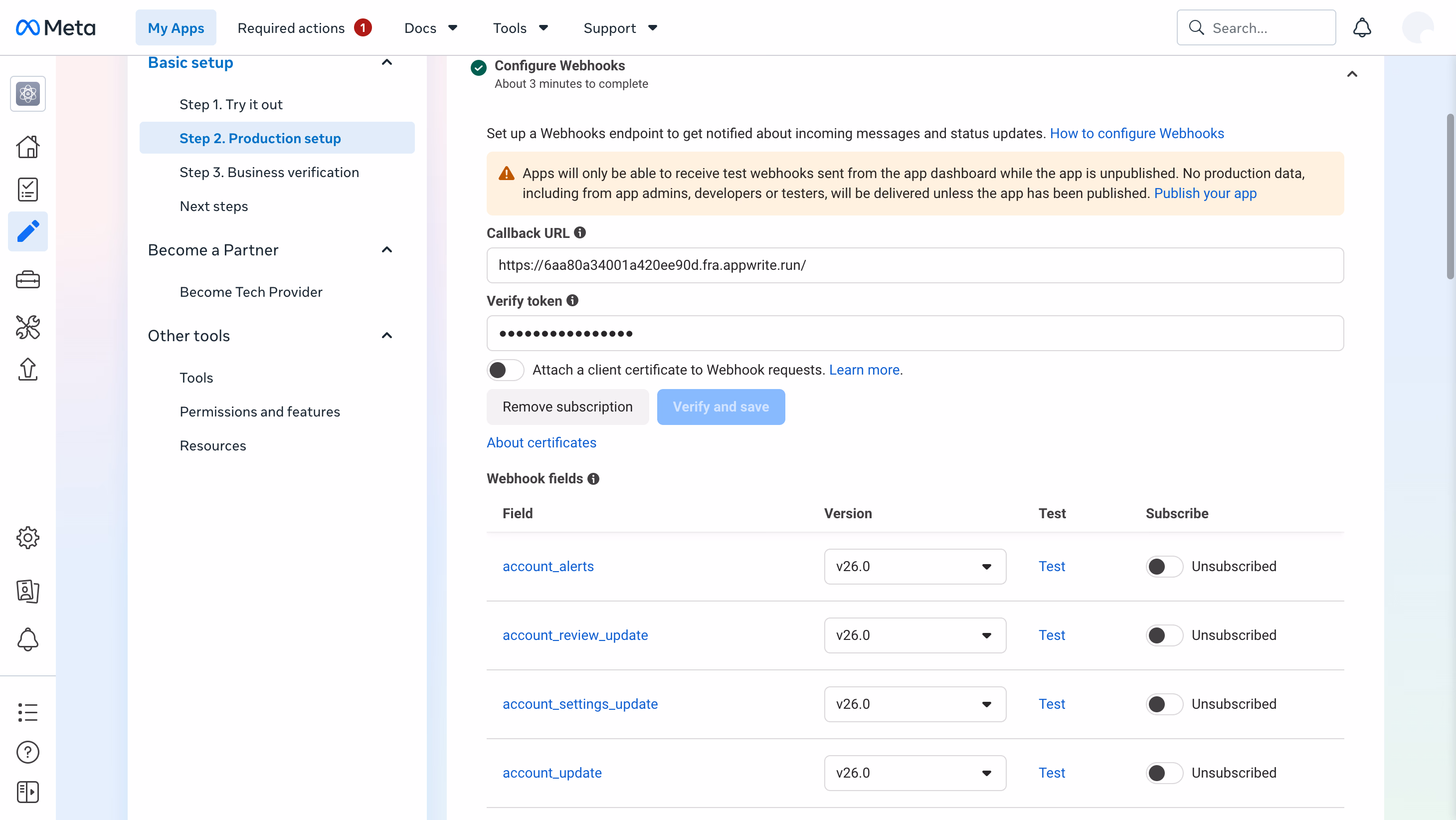
Task: Open the profile avatar menu
Action: click(x=1418, y=28)
